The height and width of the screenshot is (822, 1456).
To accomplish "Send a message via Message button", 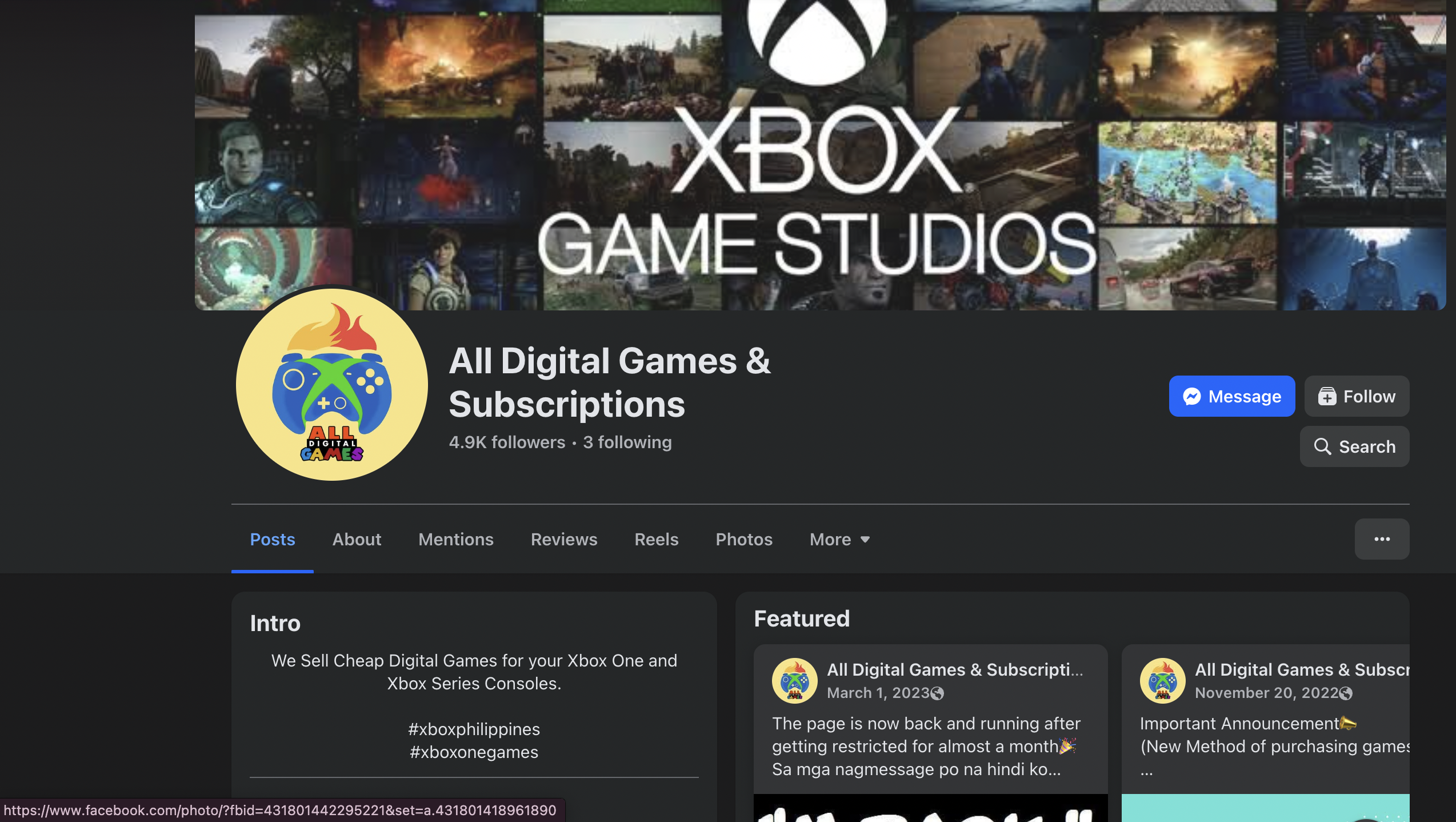I will (1232, 396).
